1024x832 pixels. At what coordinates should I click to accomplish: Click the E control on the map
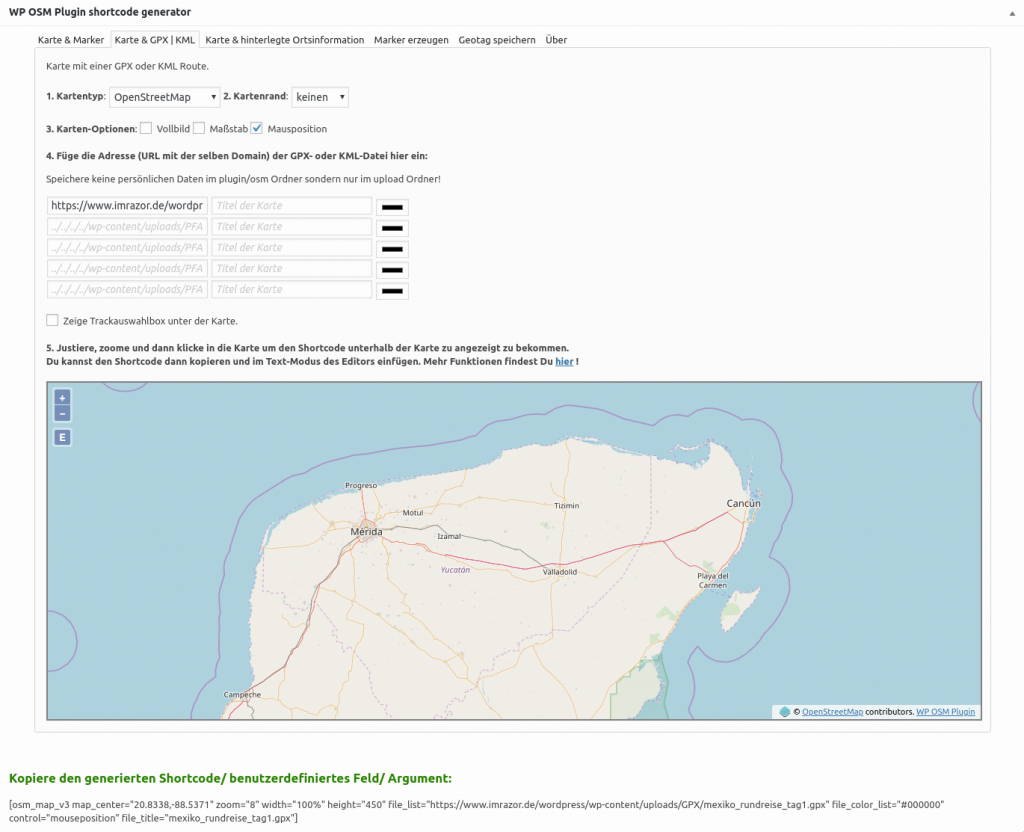tap(61, 437)
